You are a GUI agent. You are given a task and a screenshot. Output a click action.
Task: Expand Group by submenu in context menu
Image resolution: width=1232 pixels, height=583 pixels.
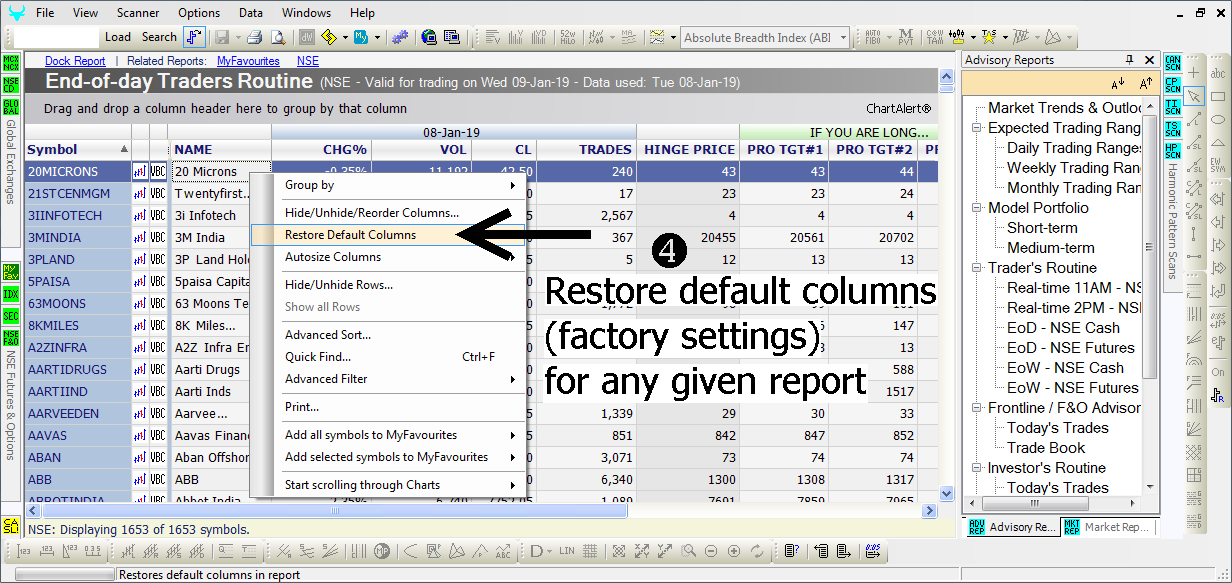(513, 185)
